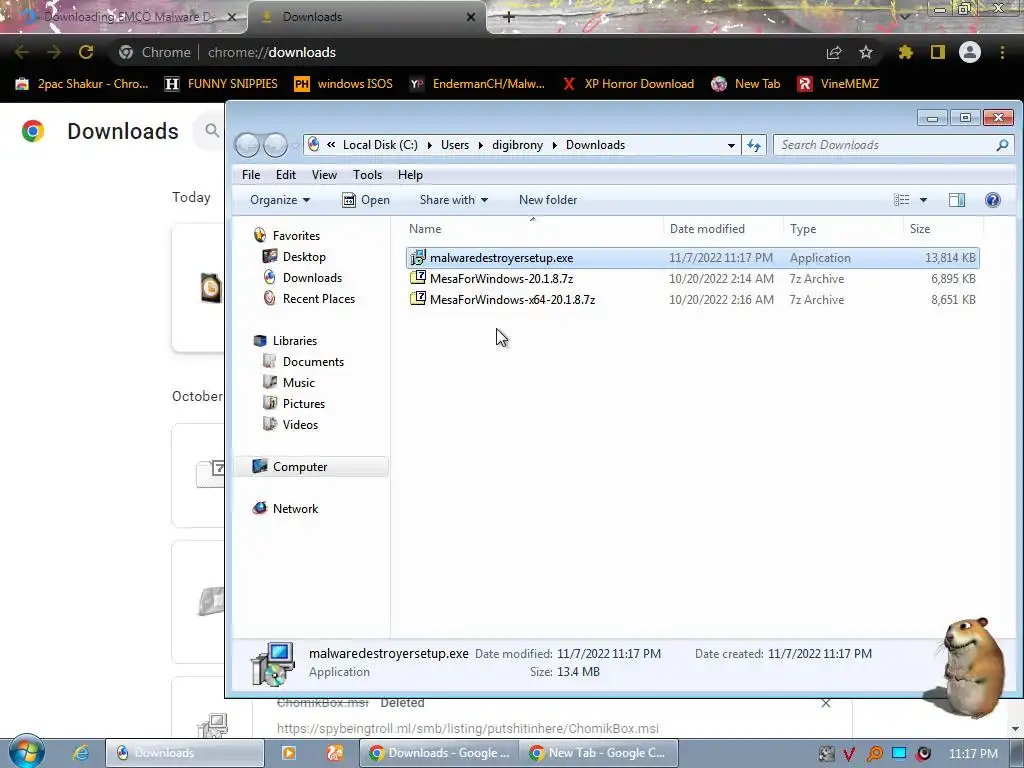This screenshot has width=1024, height=768.
Task: Toggle Chrome side panel icon
Action: [x=938, y=52]
